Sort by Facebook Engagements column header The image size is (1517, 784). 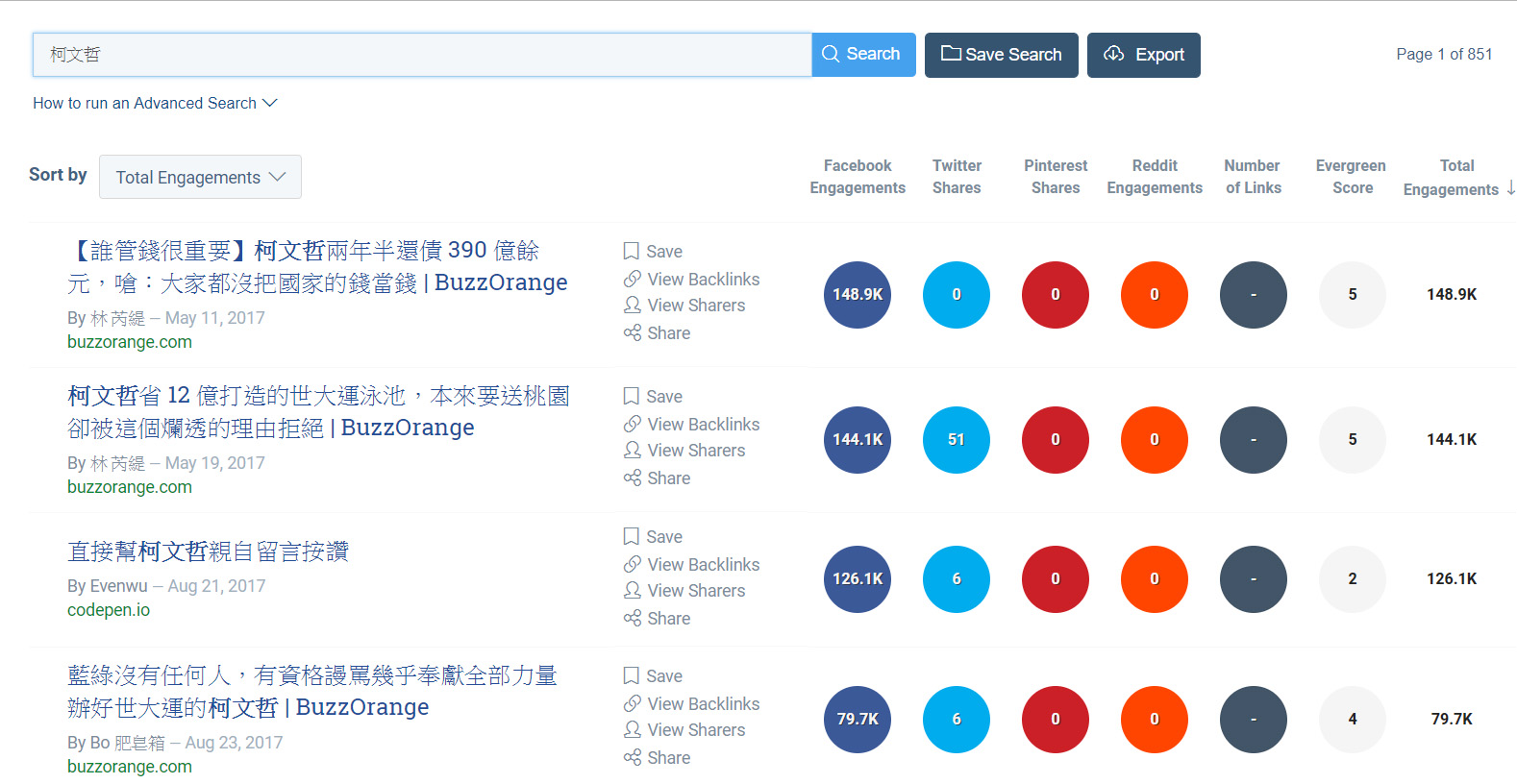coord(858,177)
